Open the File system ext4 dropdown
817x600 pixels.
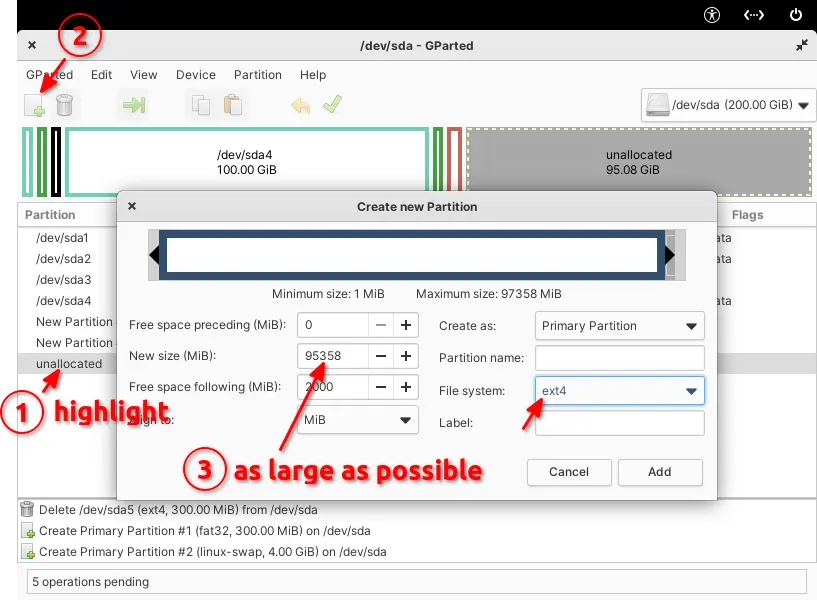620,390
